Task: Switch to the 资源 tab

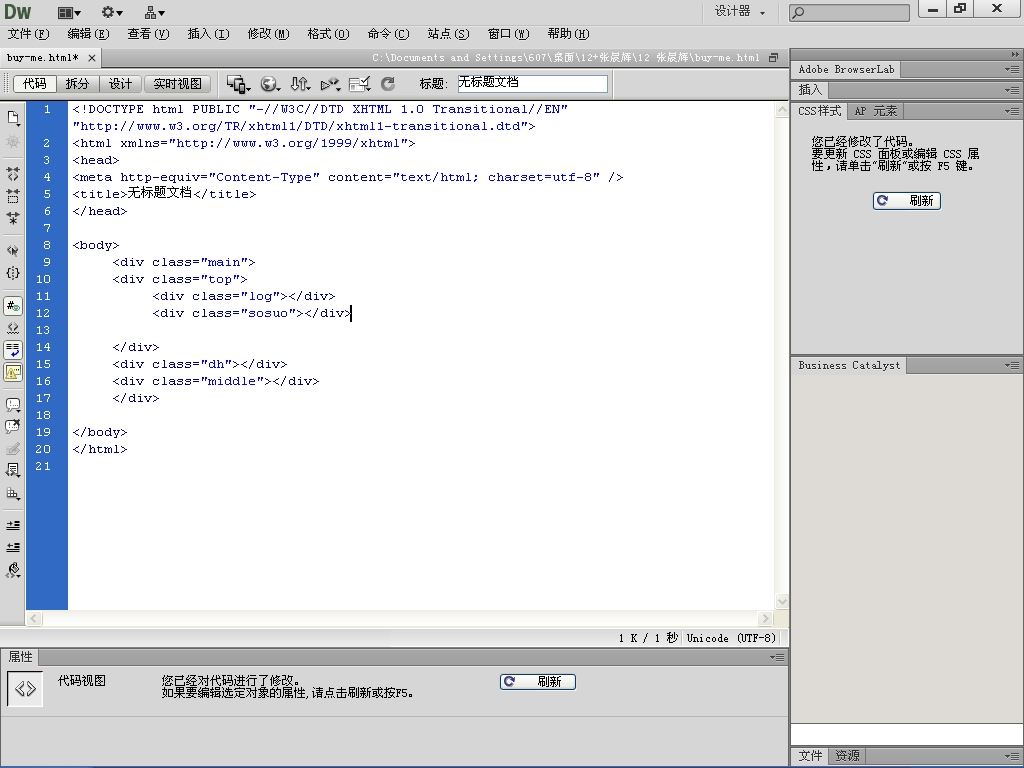Action: pos(848,756)
